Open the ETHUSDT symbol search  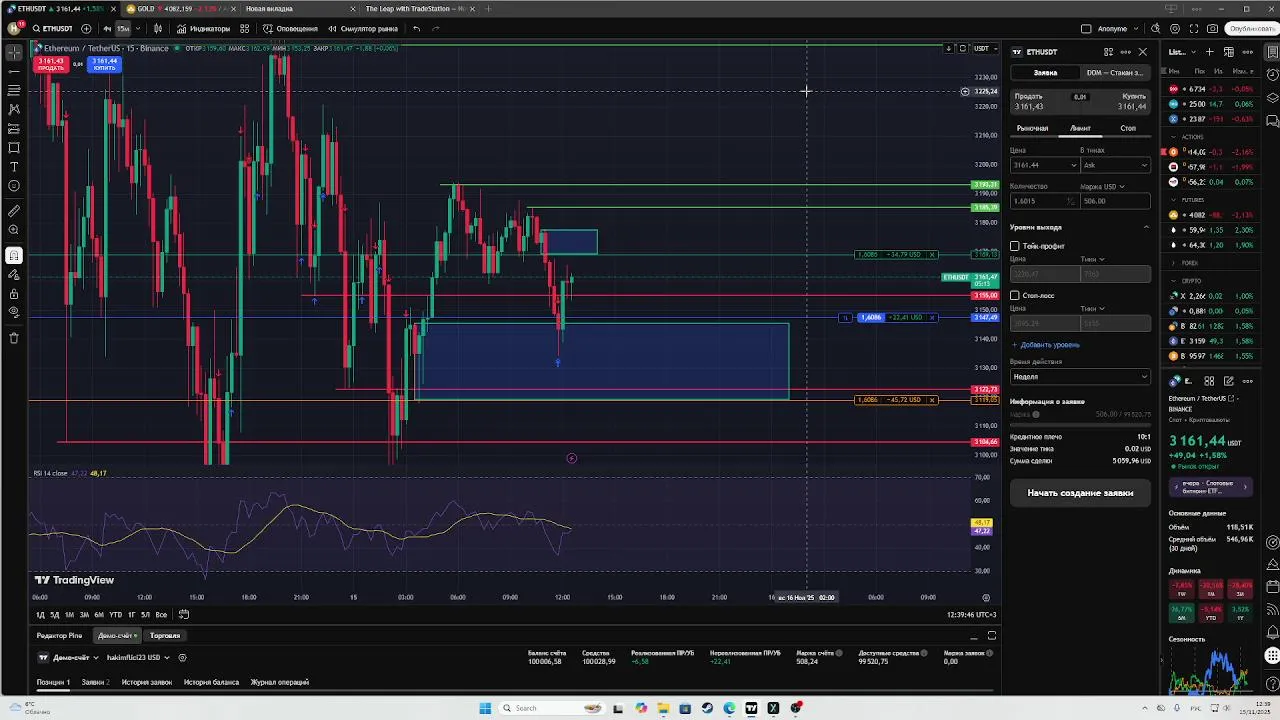(x=52, y=29)
